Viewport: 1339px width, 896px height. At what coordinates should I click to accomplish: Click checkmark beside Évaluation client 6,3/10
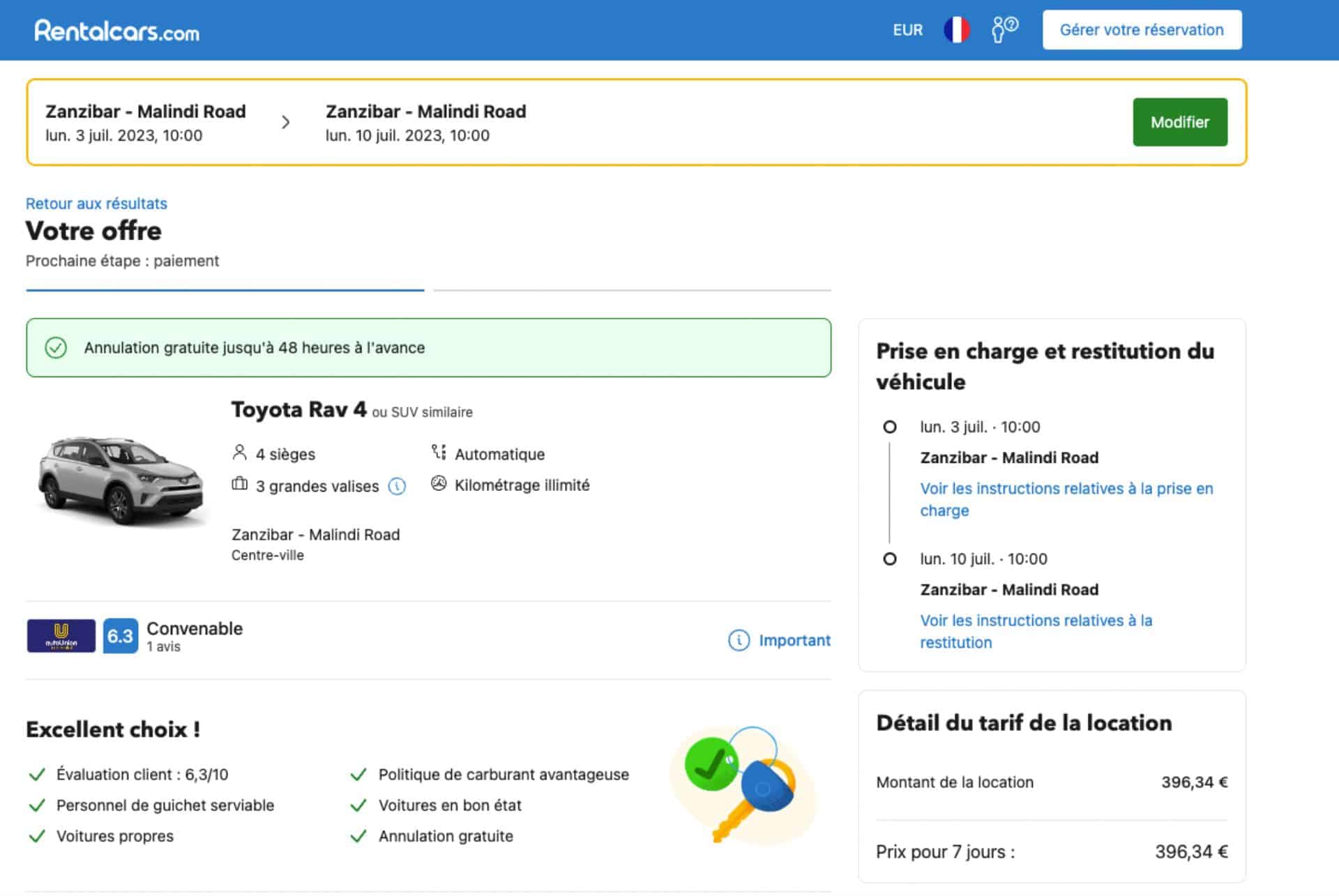point(37,775)
